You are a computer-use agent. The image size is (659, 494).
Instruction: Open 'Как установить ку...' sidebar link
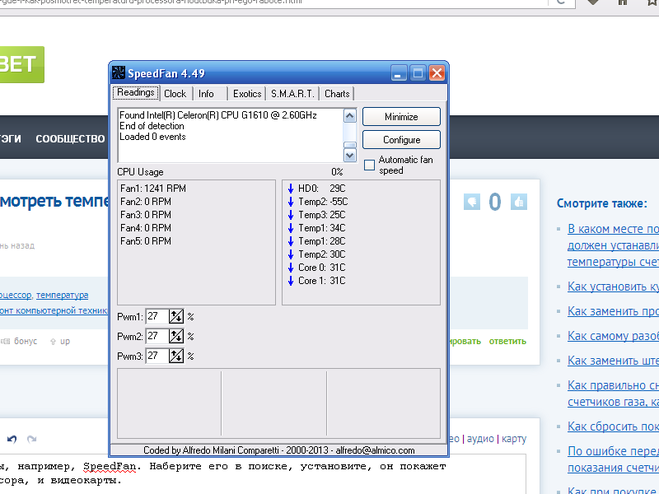coord(613,287)
